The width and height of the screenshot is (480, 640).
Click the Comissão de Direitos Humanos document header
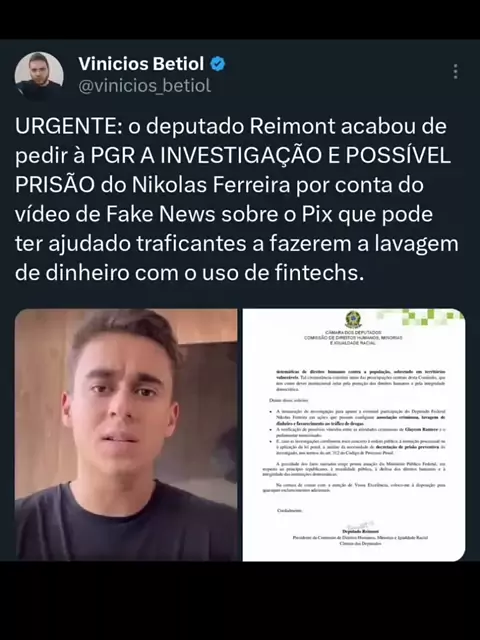[x=353, y=338]
